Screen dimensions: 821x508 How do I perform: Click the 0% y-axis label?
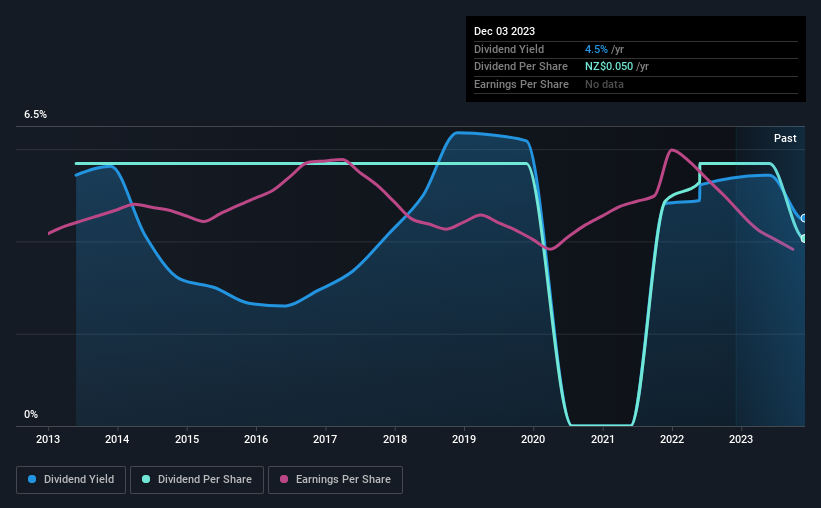click(31, 414)
